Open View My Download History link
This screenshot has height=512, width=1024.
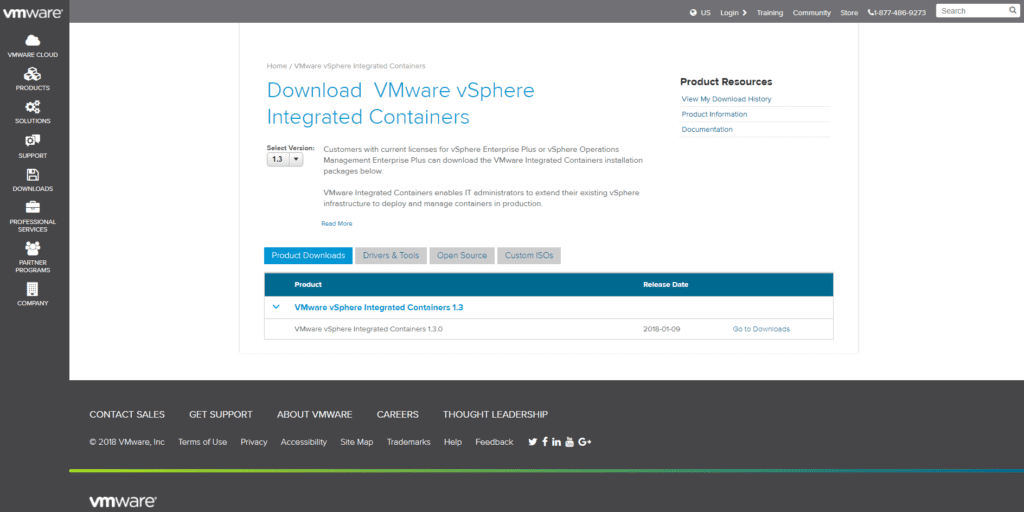[726, 99]
